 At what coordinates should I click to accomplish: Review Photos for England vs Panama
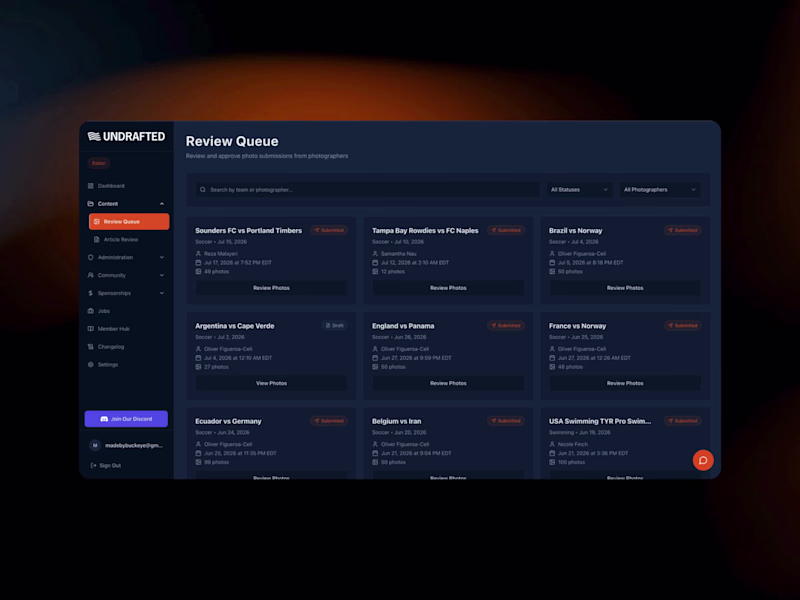pyautogui.click(x=448, y=383)
